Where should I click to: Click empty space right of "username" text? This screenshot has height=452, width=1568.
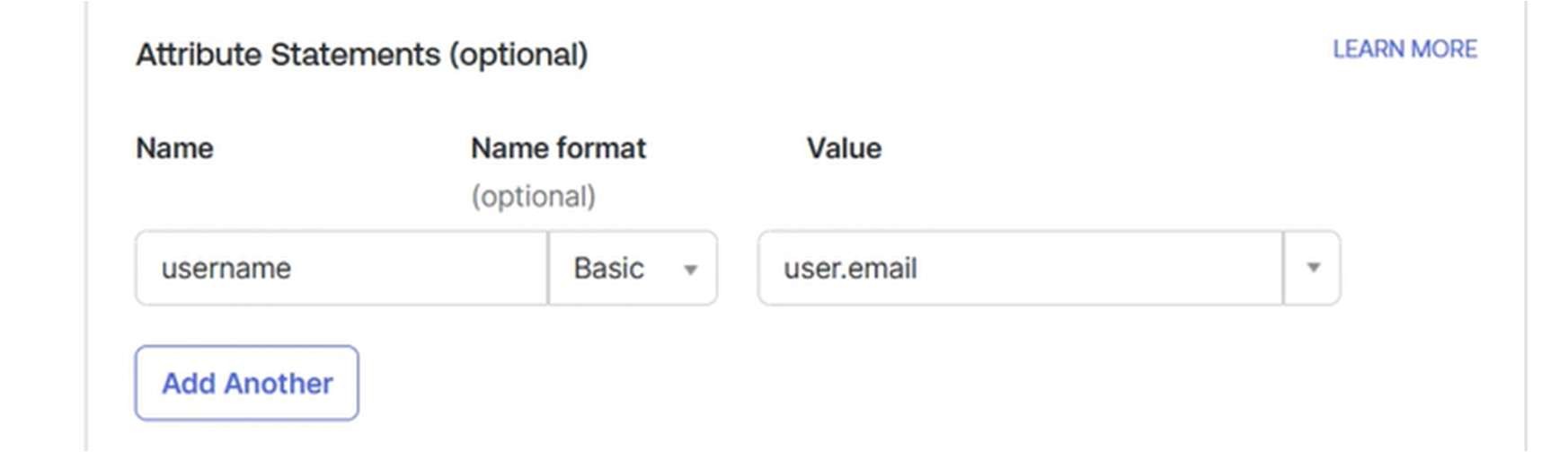point(422,268)
